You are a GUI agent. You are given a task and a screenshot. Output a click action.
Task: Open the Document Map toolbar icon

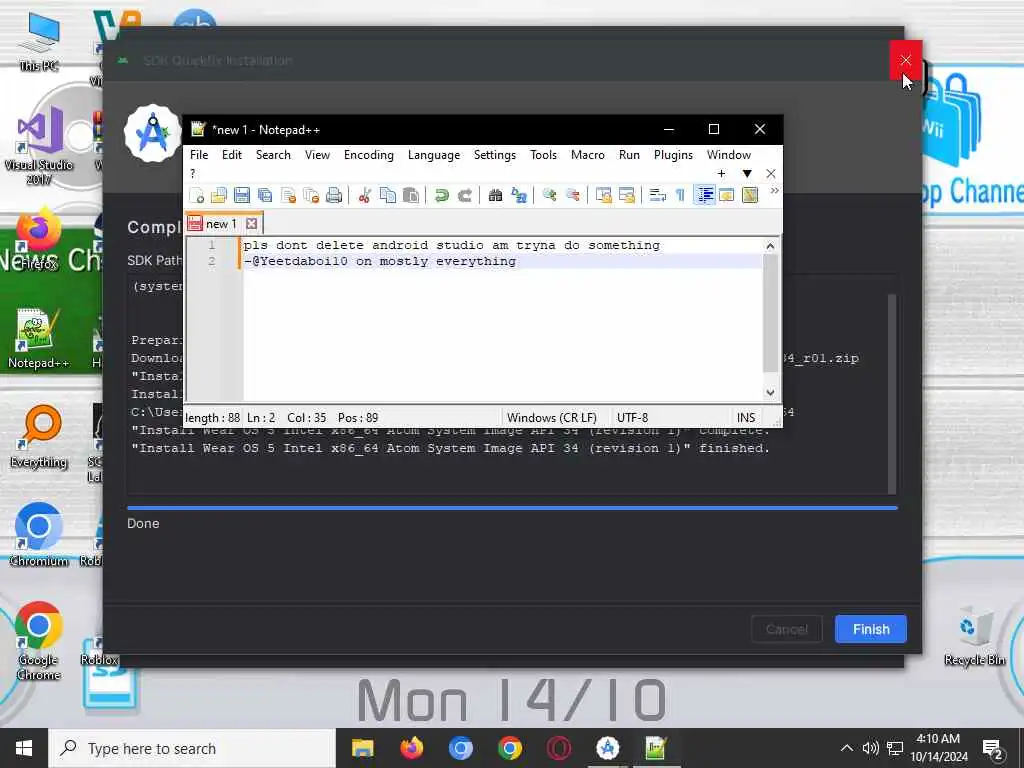(750, 195)
